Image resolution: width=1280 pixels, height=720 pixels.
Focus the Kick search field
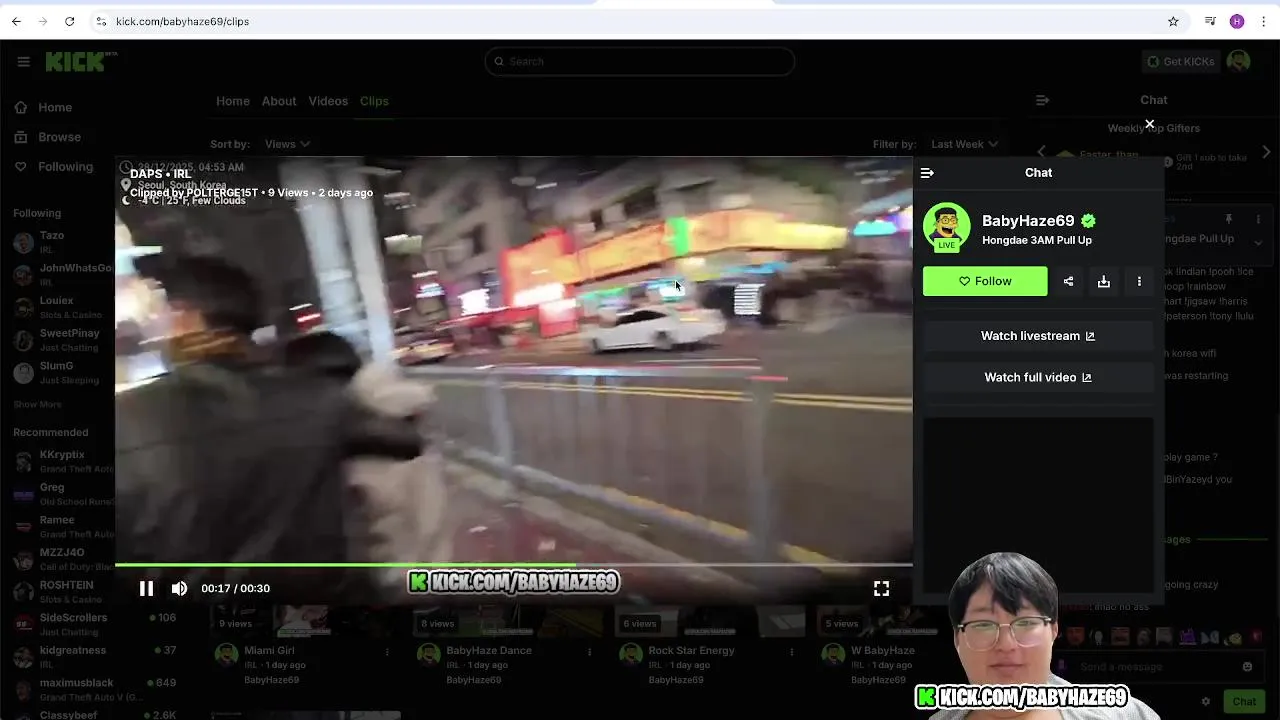[640, 62]
